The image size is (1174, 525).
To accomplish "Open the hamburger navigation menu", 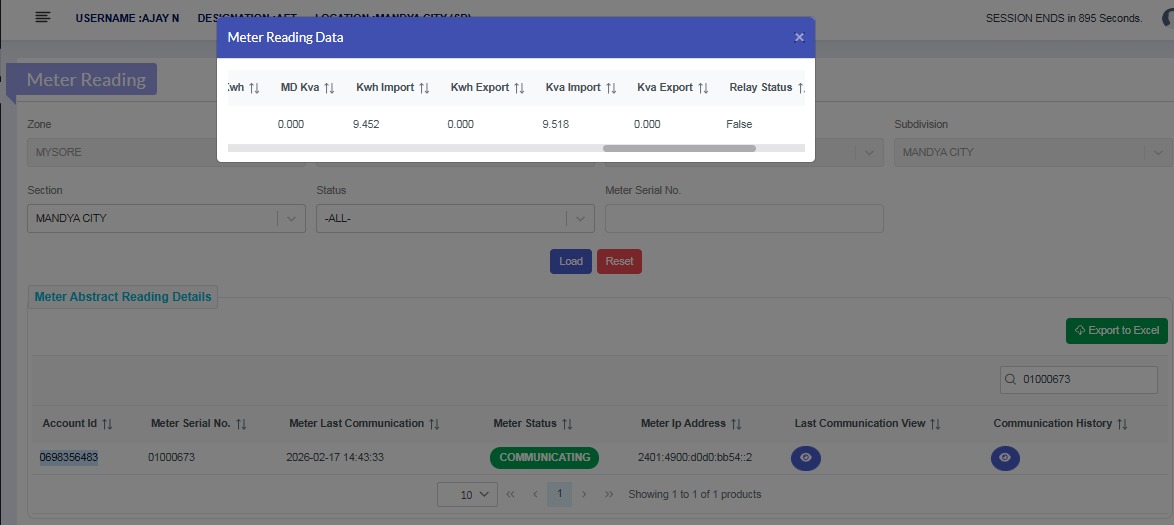I will (43, 17).
